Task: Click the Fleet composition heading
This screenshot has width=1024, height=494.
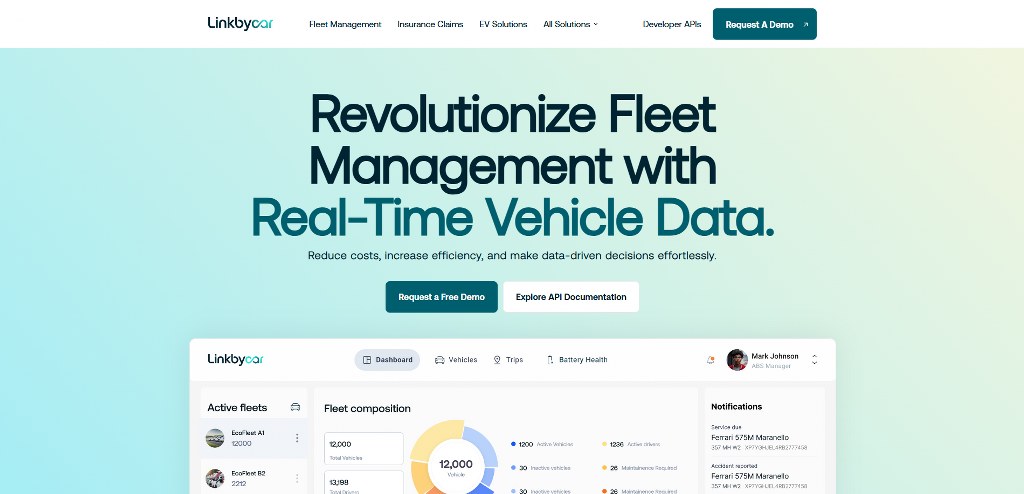Action: pos(367,408)
